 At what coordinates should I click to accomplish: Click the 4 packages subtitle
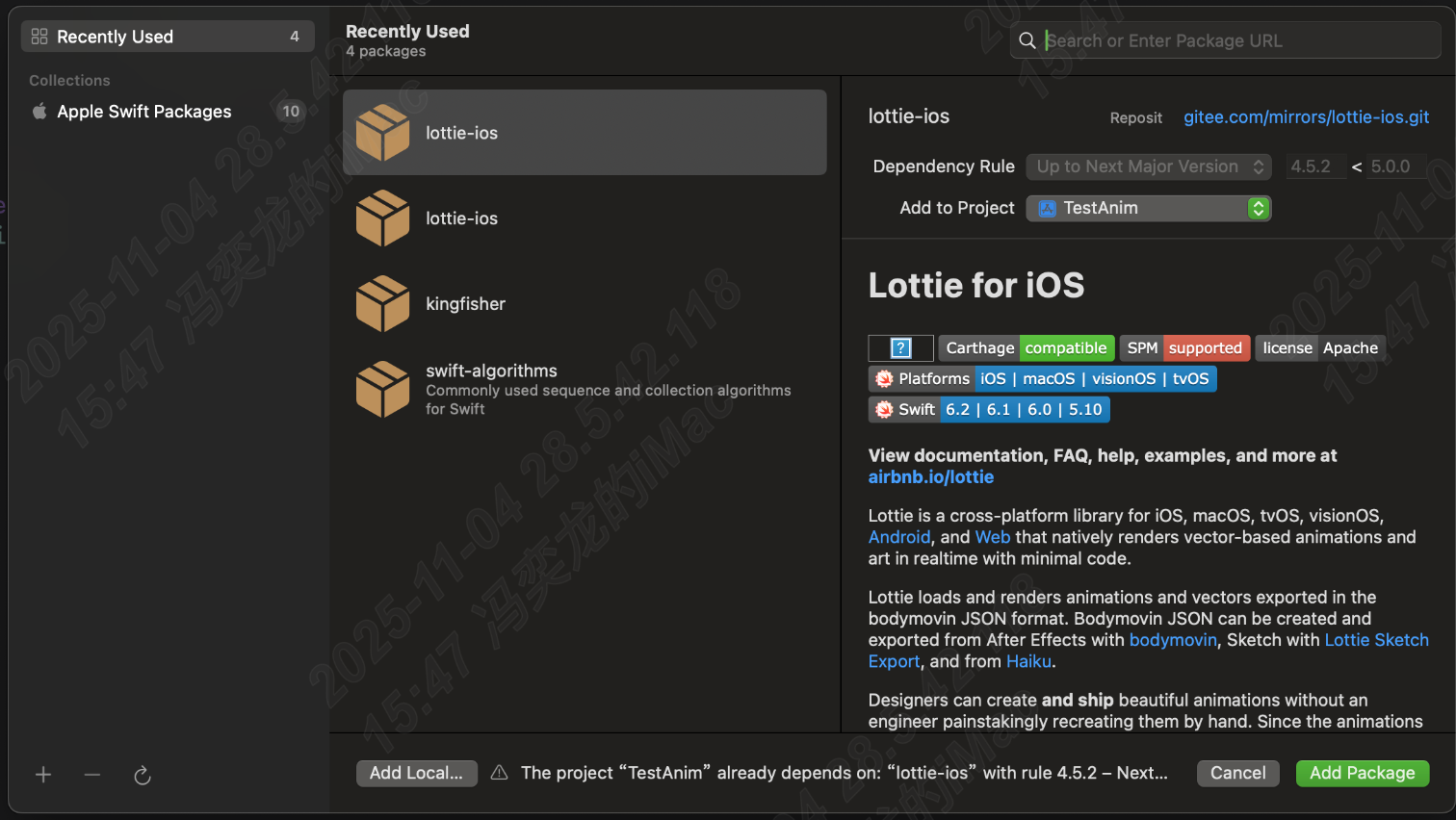point(386,51)
